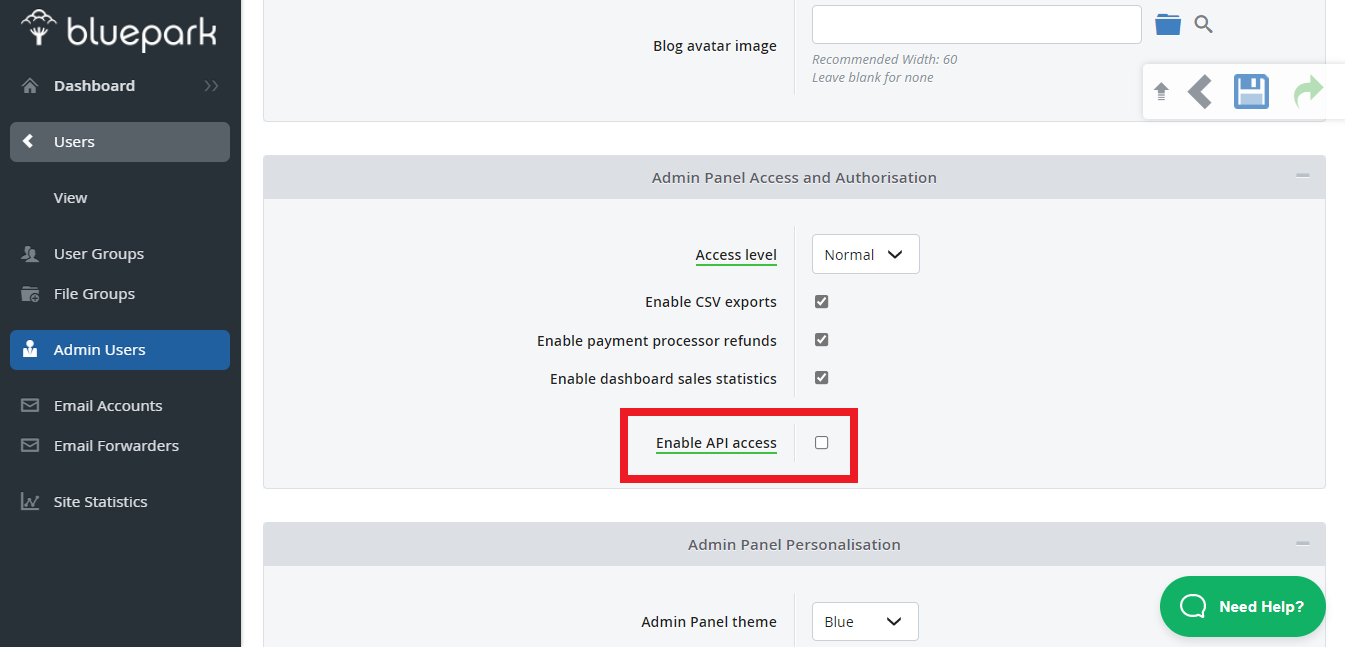Click the back chevron in floating toolbar
Image resolution: width=1345 pixels, height=647 pixels.
coord(1200,92)
